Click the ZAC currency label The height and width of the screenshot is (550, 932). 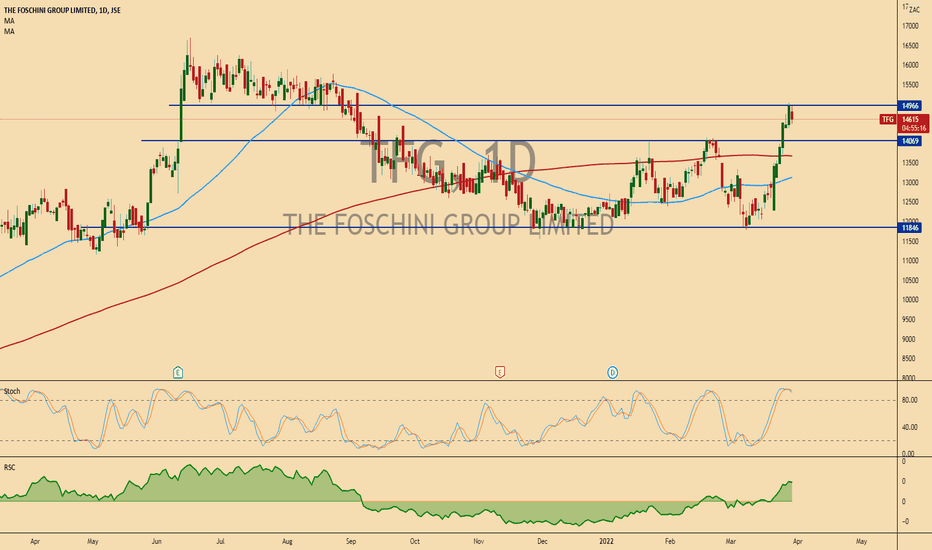pos(914,10)
